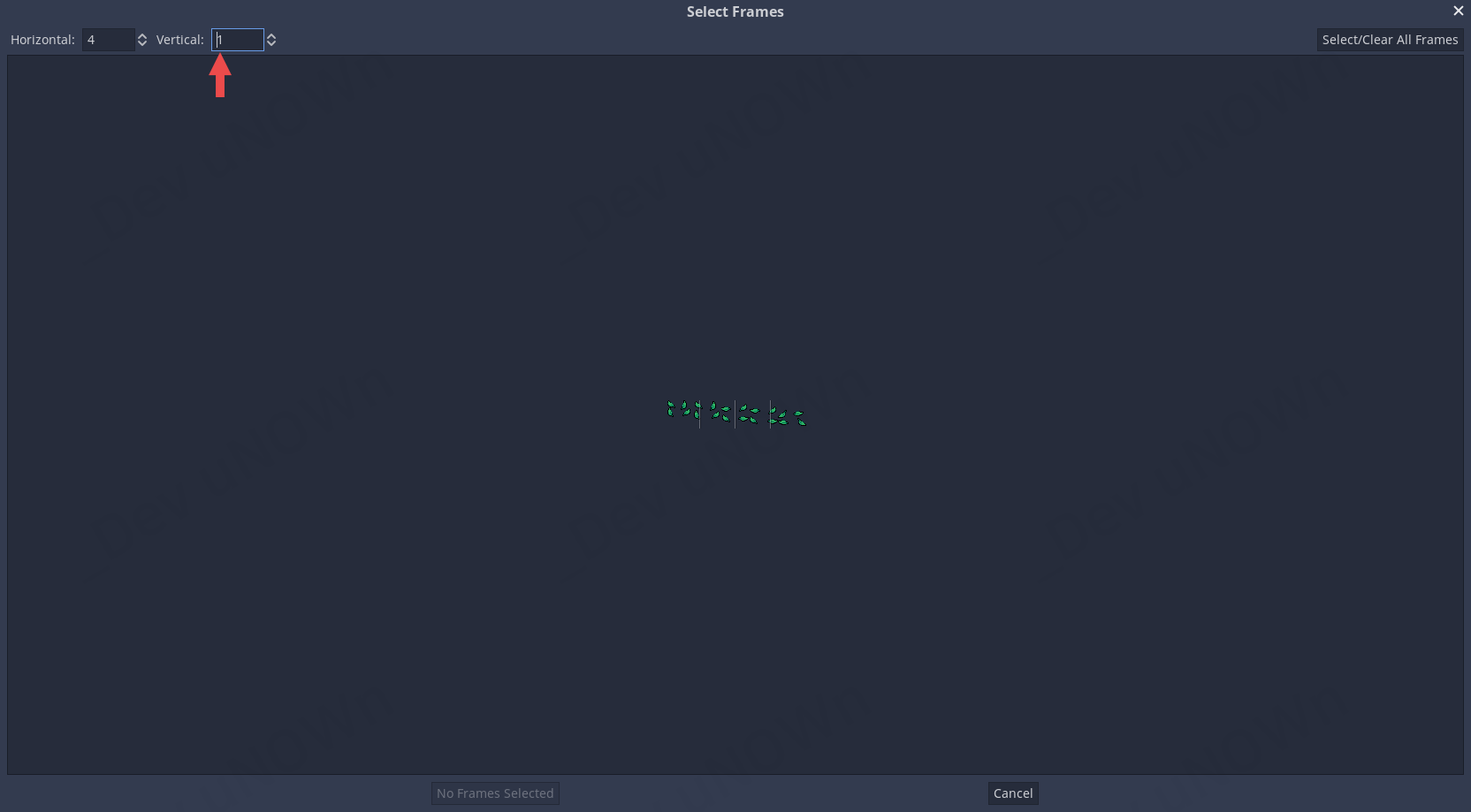This screenshot has height=812, width=1471.
Task: Select the first leaf sprite frame
Action: (x=682, y=414)
